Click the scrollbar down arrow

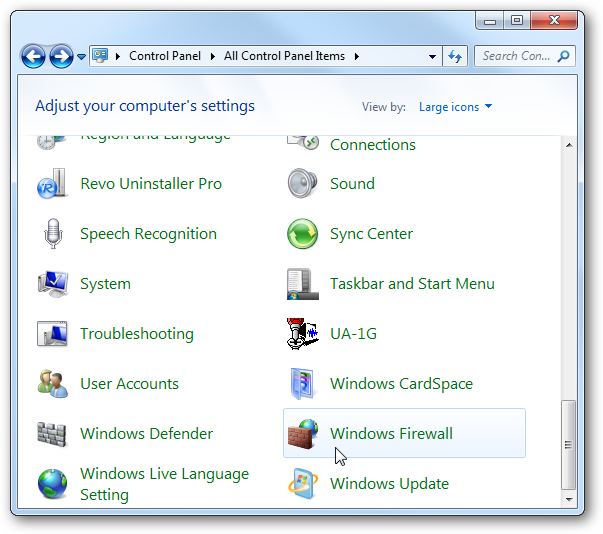click(x=569, y=499)
